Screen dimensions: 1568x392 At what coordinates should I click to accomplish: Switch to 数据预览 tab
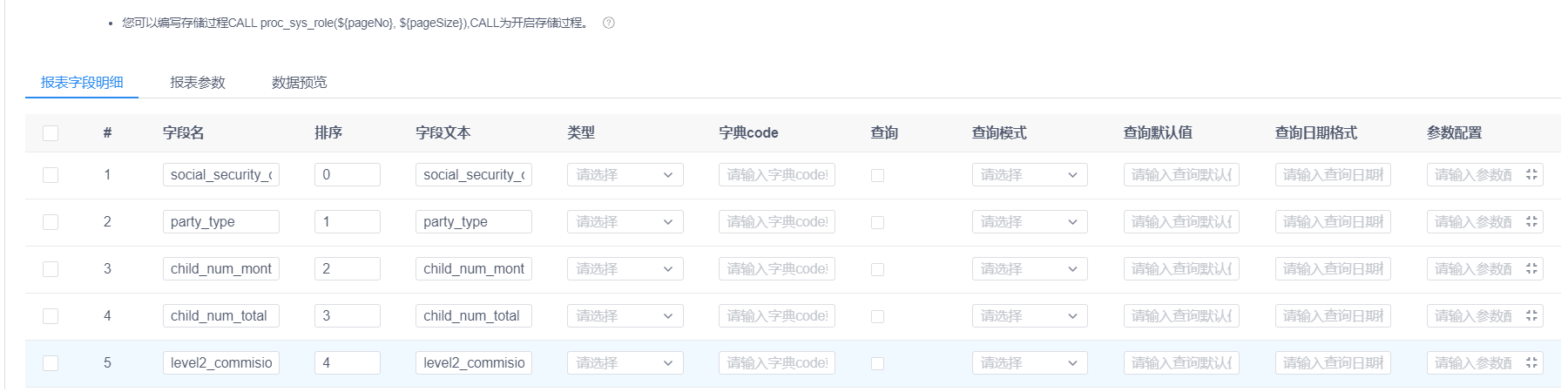pyautogui.click(x=300, y=82)
